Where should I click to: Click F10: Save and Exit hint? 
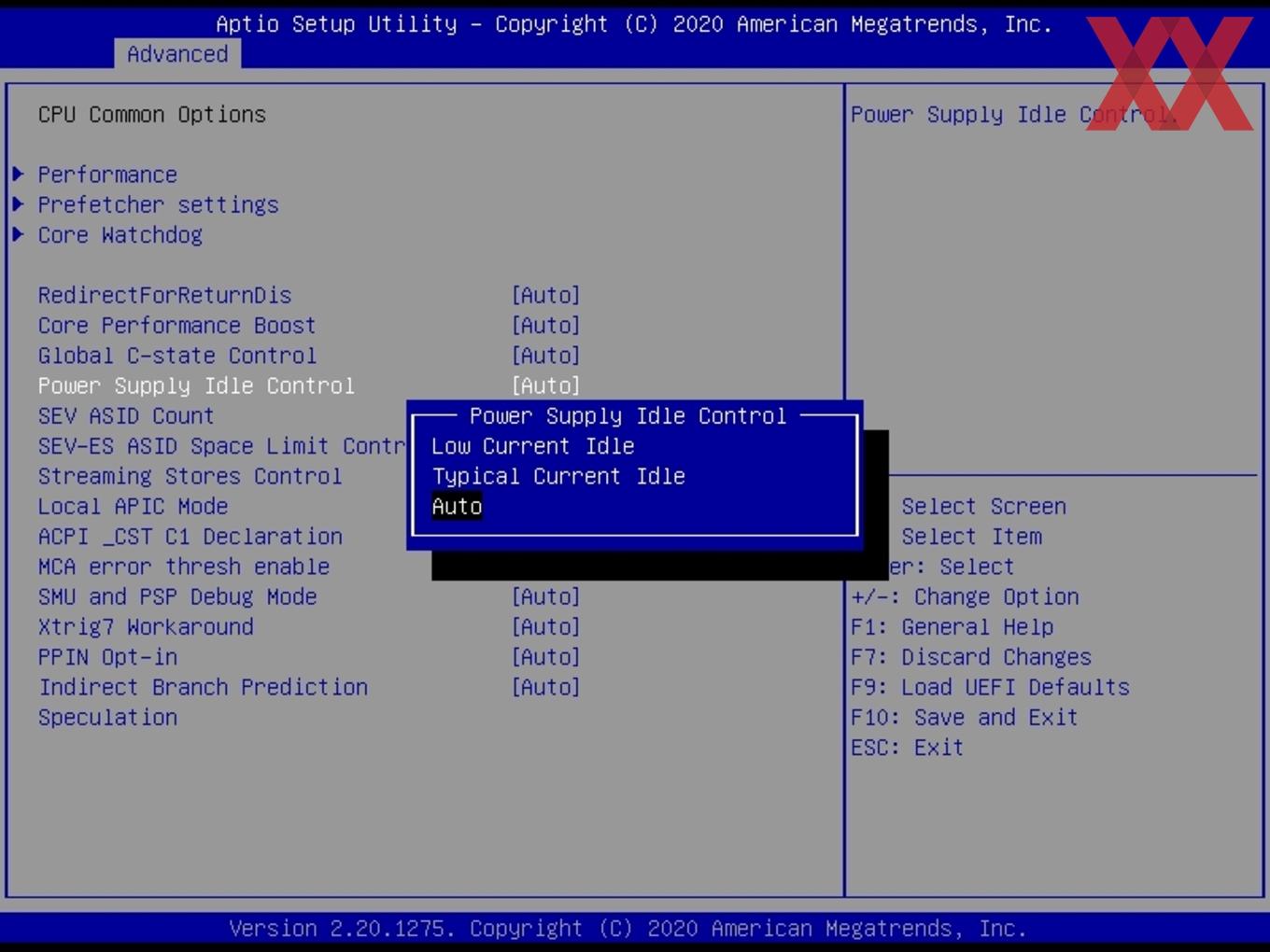(x=965, y=717)
